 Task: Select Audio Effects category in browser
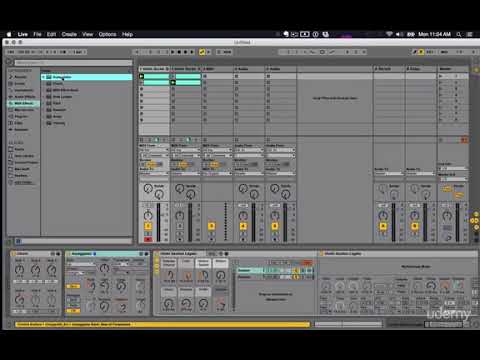(22, 97)
